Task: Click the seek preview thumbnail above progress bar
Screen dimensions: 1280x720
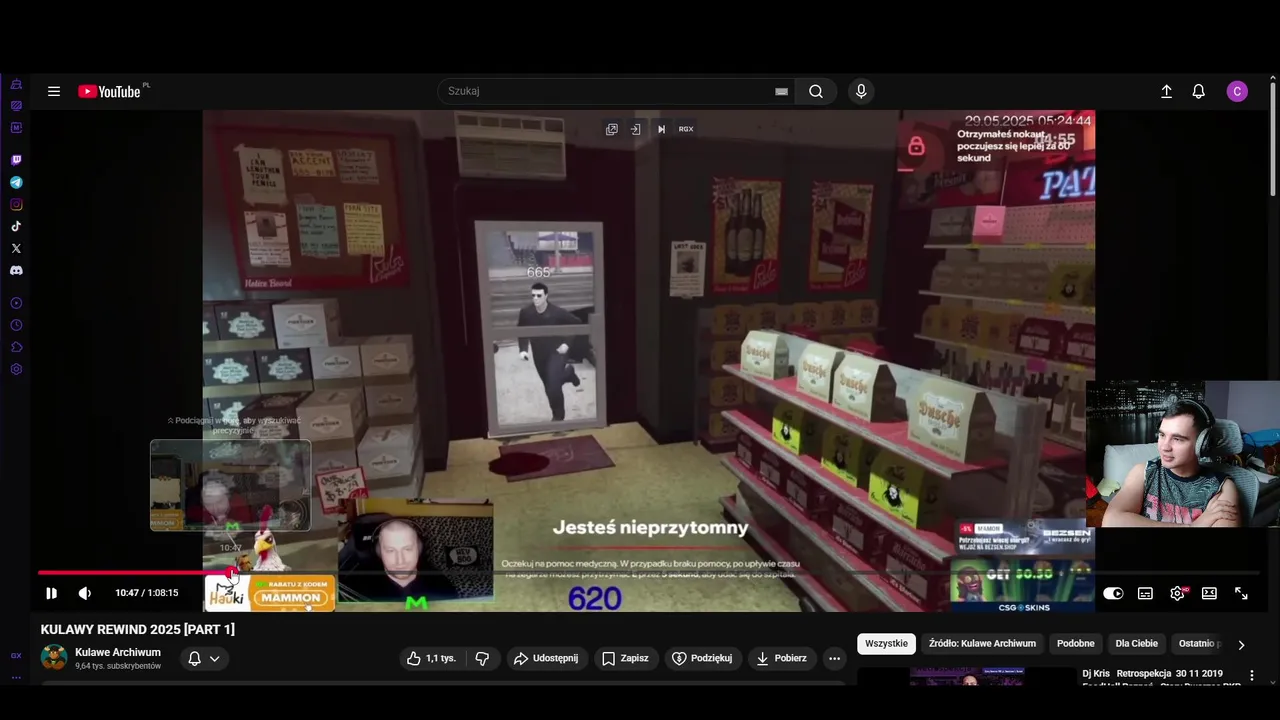Action: click(x=231, y=485)
